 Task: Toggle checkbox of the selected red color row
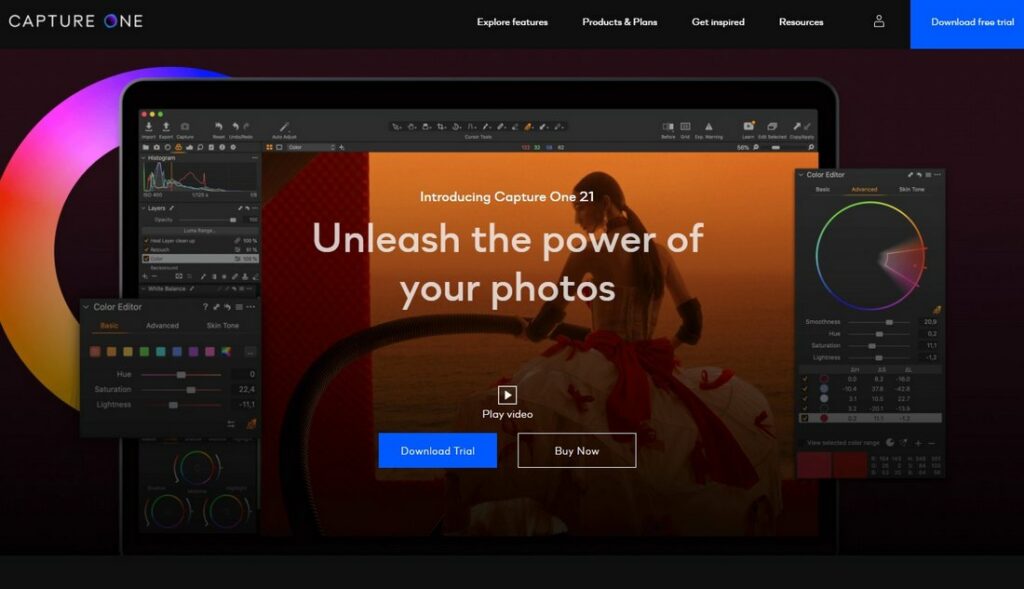(805, 418)
